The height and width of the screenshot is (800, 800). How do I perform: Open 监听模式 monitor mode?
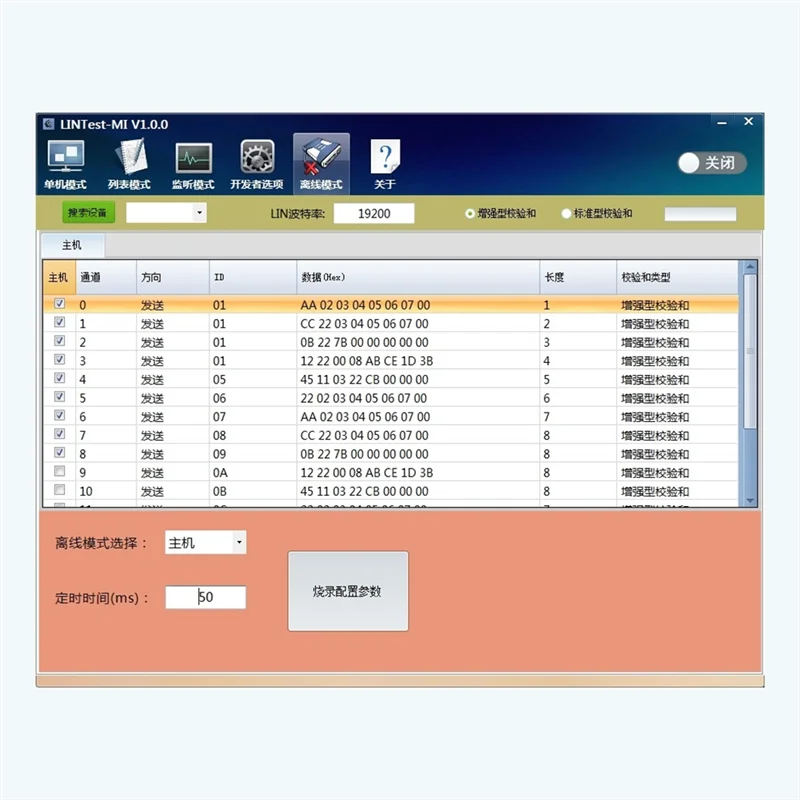tap(193, 165)
